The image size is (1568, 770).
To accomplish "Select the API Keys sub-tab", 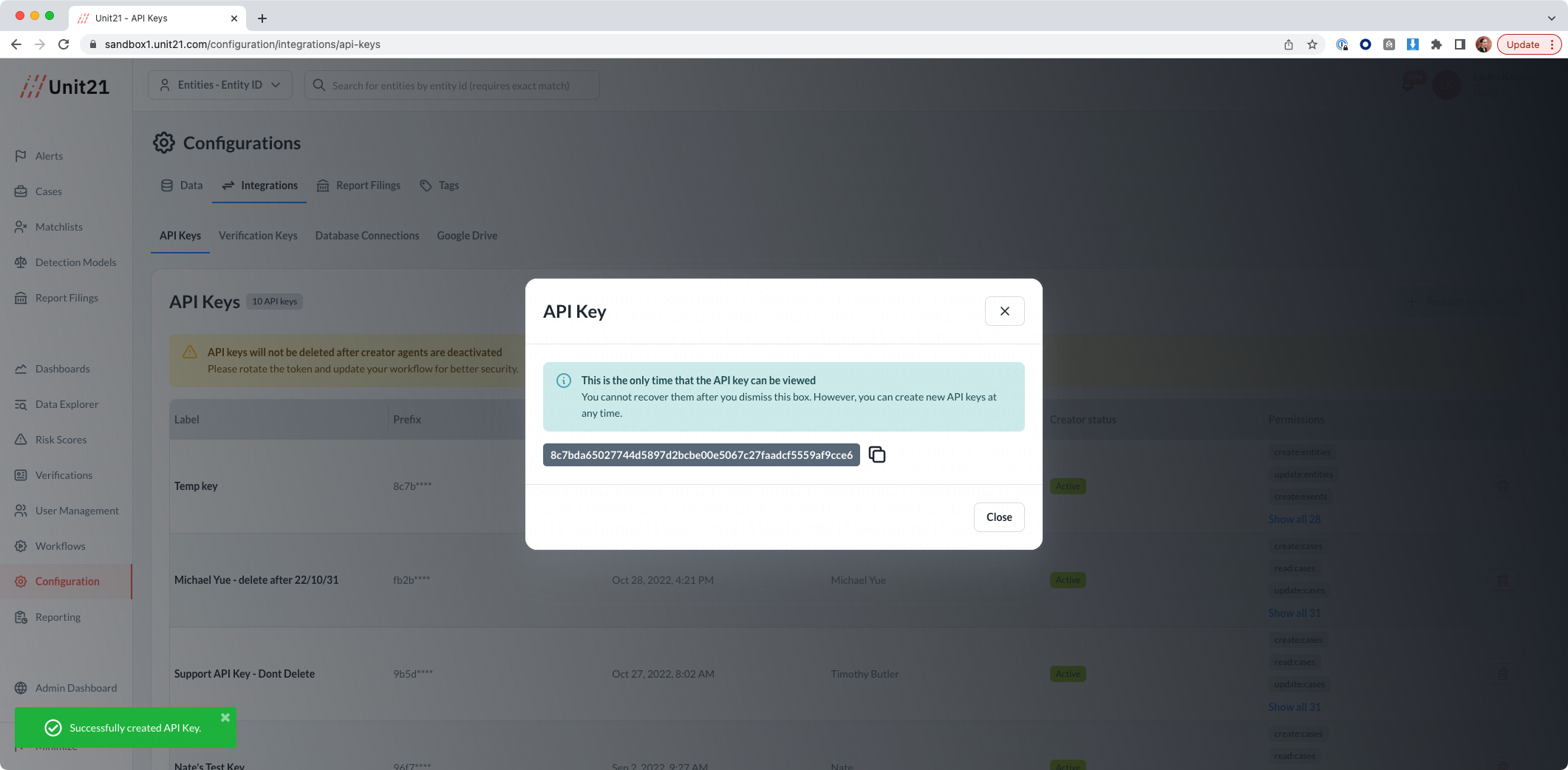I will tap(180, 236).
